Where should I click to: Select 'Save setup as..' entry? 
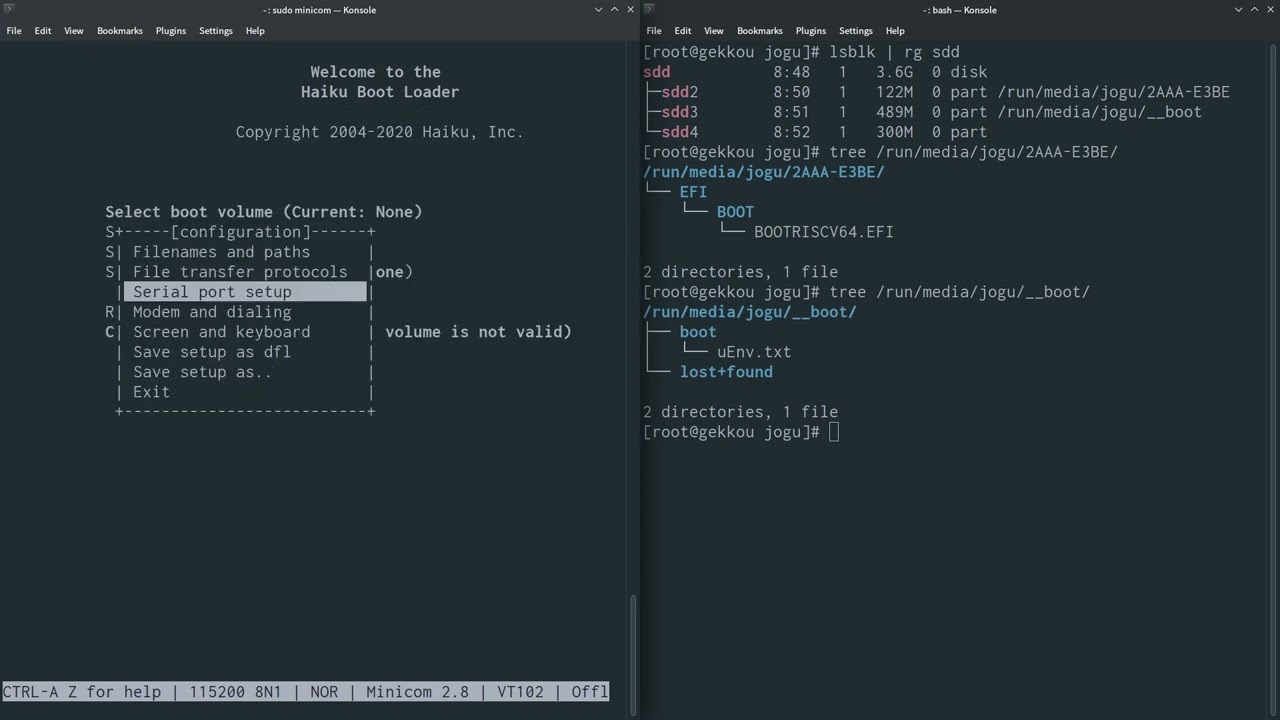[202, 372]
